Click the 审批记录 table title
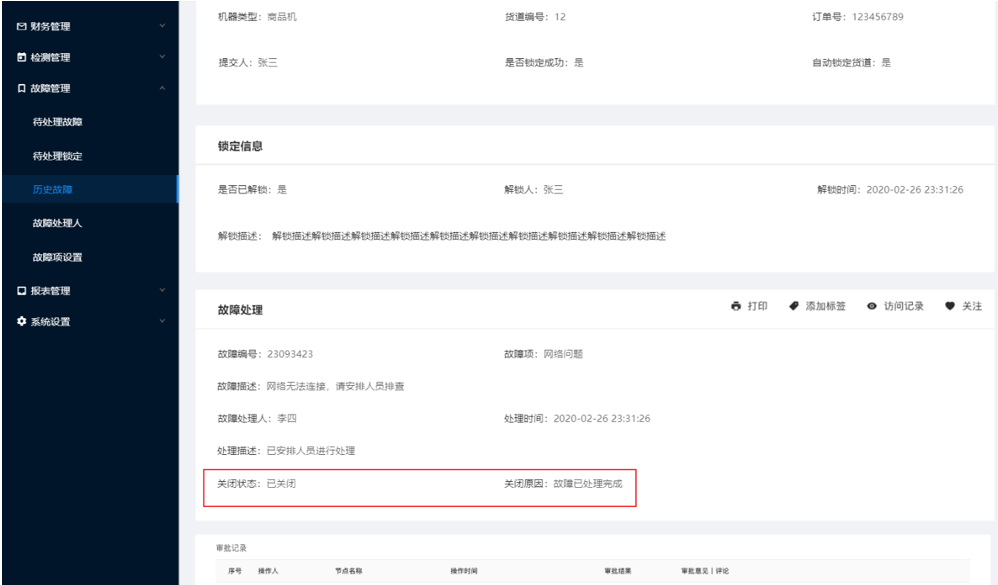 (x=231, y=548)
